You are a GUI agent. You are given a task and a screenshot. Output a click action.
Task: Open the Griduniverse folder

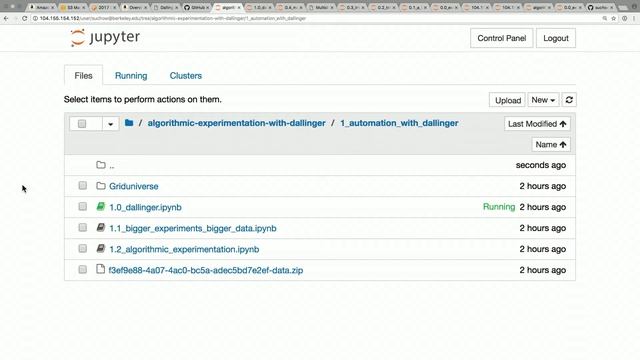133,186
